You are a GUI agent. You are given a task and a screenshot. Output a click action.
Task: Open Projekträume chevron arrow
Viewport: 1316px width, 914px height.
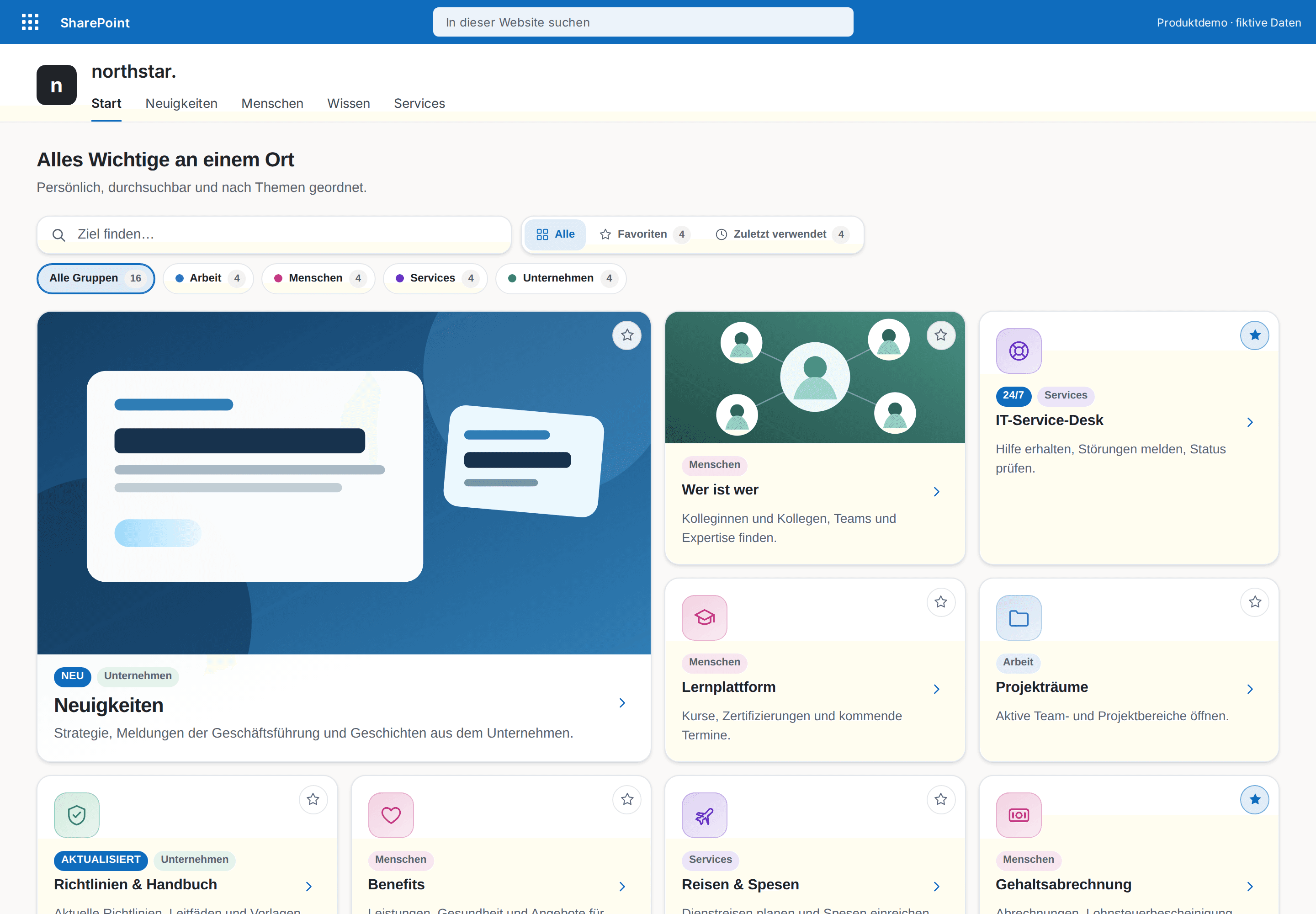pos(1250,689)
